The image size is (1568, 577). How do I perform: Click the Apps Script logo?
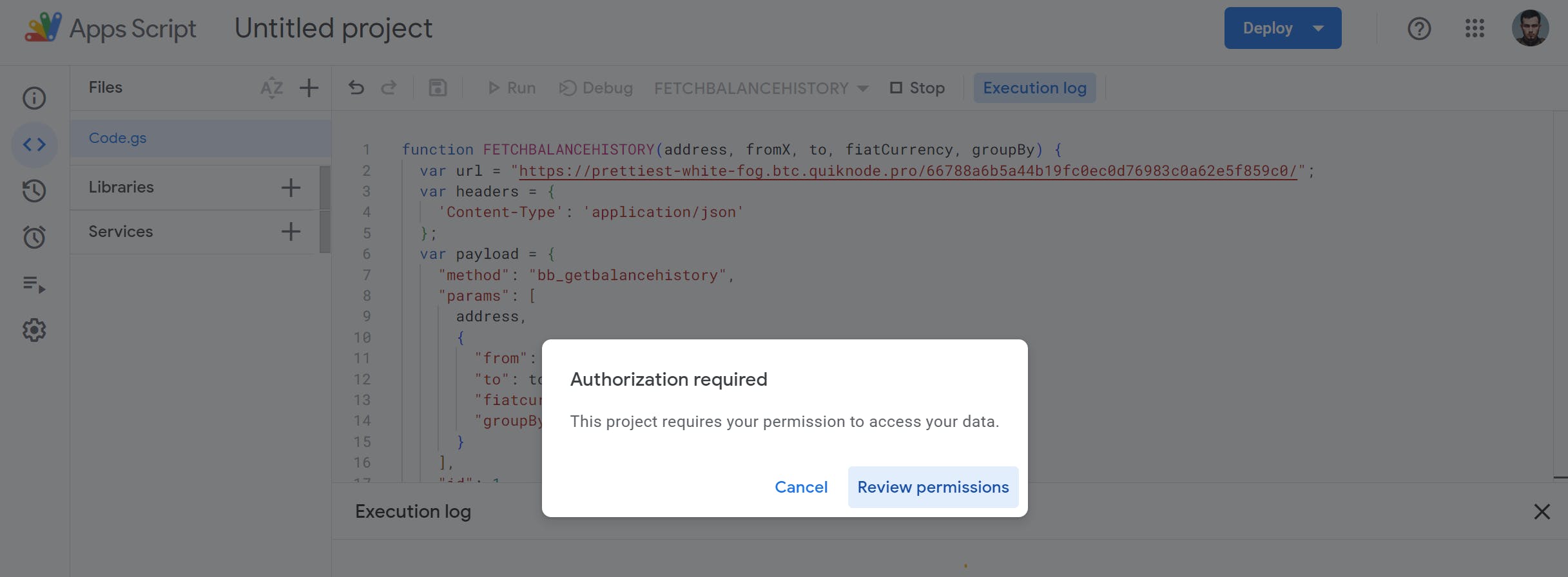coord(43,28)
